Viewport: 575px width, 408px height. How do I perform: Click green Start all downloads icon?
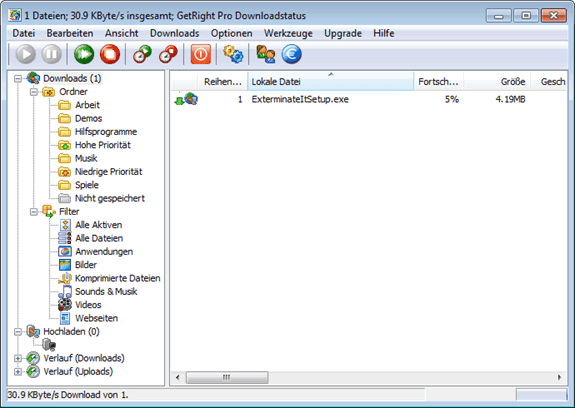tap(84, 54)
